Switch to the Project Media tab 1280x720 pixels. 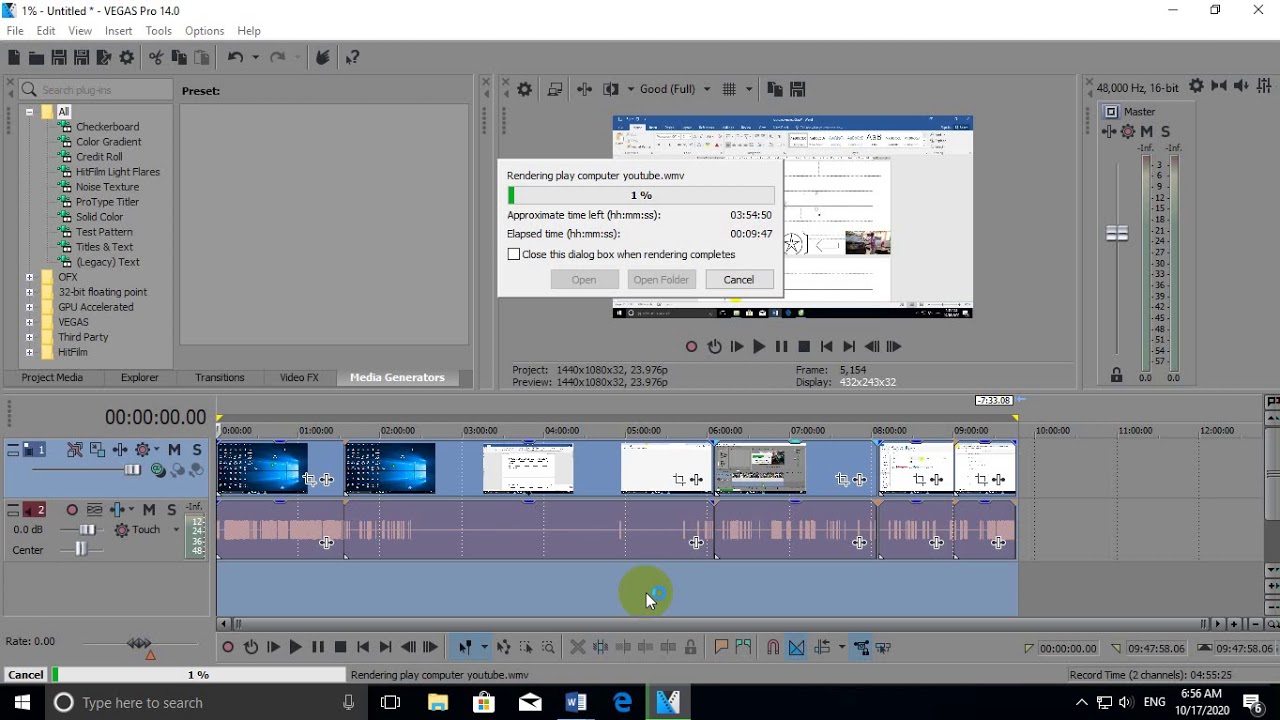52,377
